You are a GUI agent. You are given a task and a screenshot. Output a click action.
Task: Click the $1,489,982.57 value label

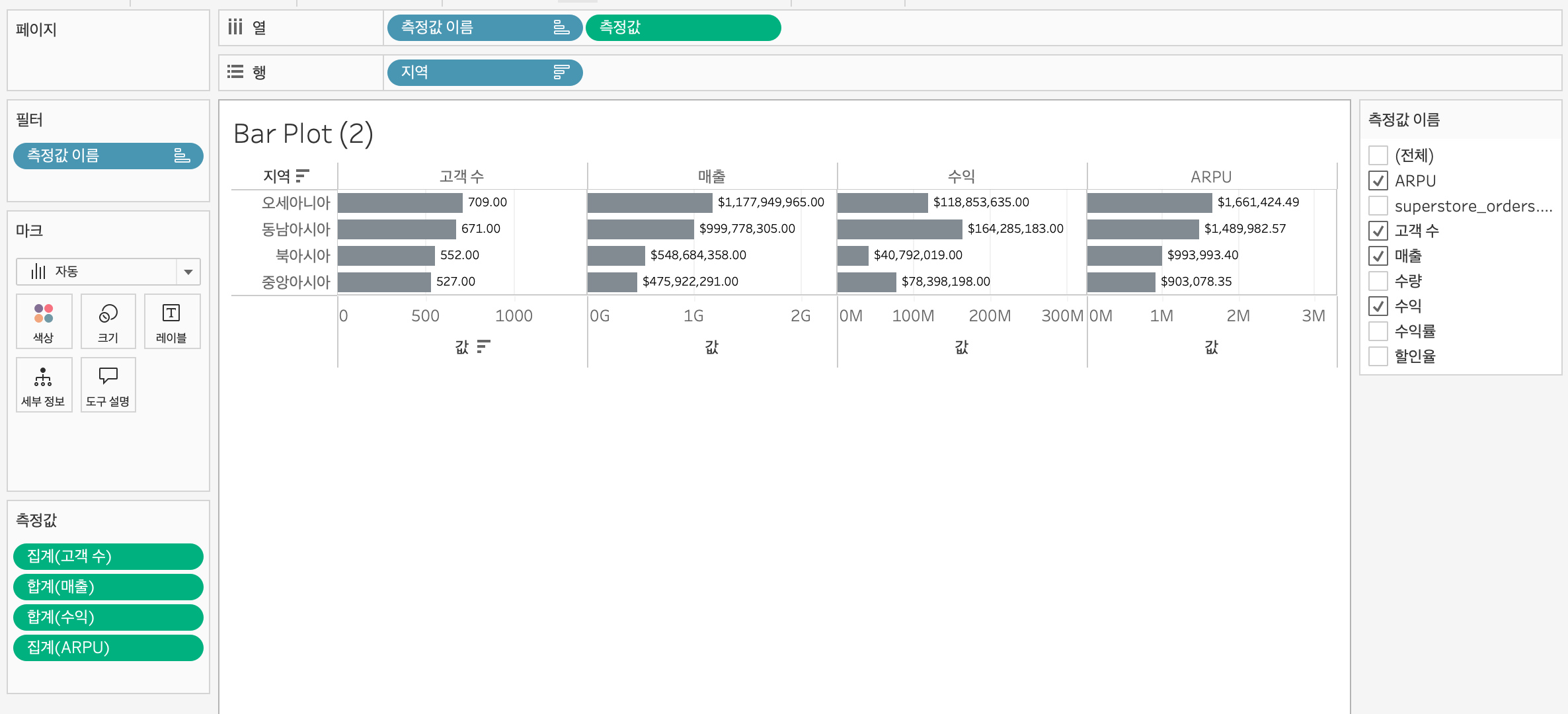1245,229
